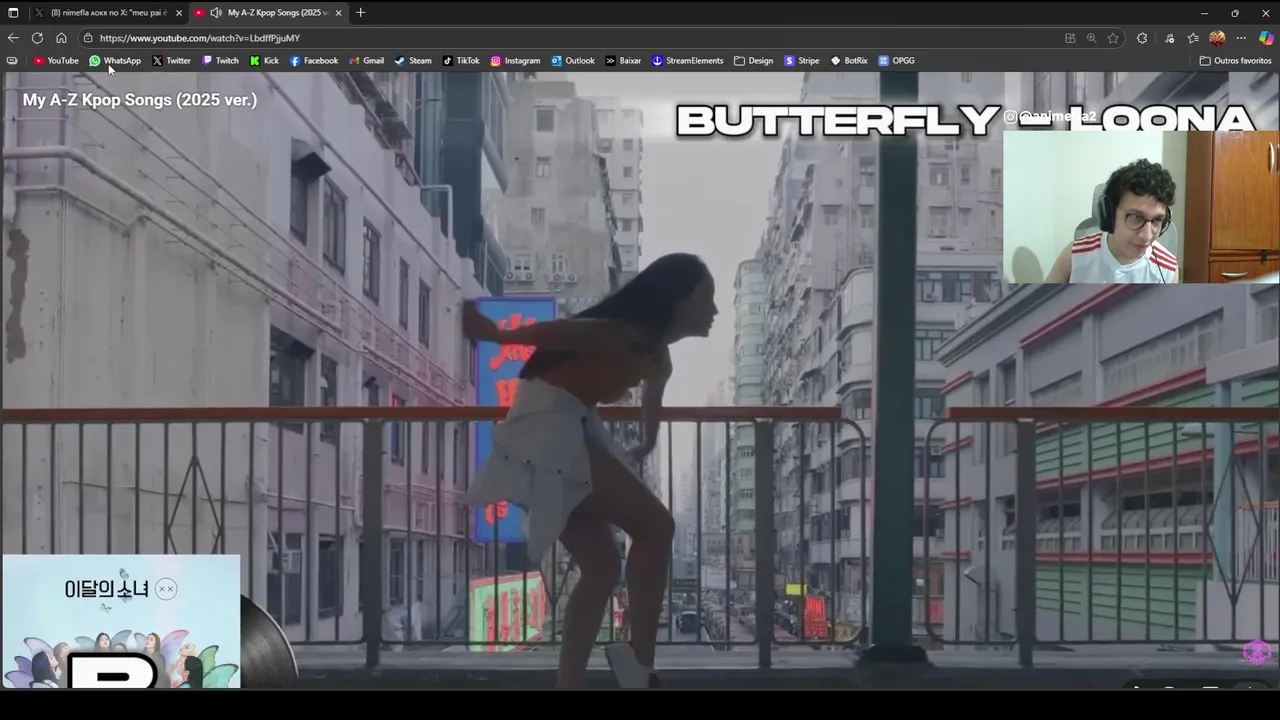Screen dimensions: 1280x720
Task: Open the browser extensions menu
Action: 1142,38
